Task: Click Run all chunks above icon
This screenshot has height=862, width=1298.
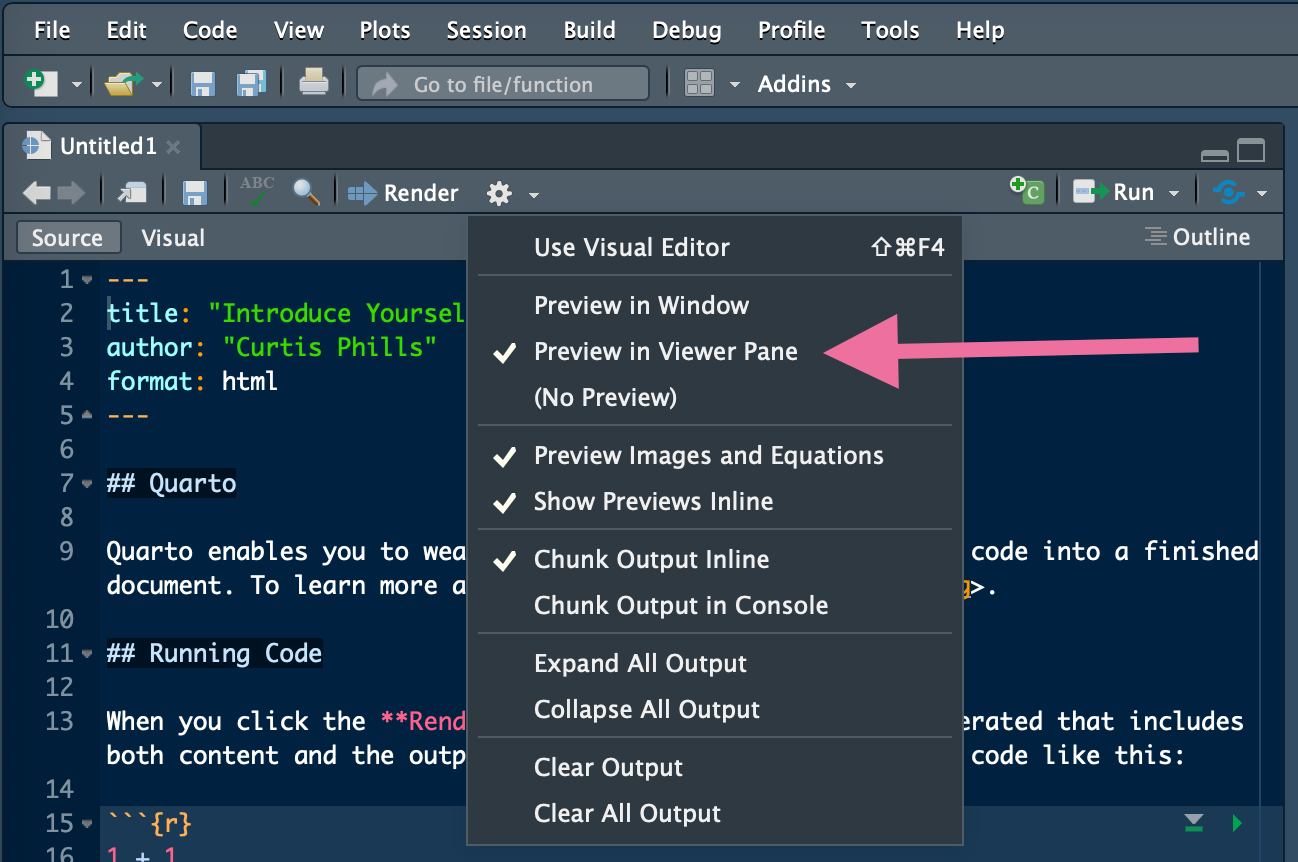Action: tap(1193, 823)
